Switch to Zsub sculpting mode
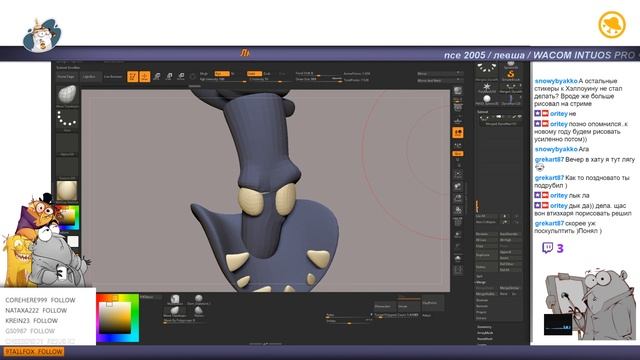 click(267, 74)
